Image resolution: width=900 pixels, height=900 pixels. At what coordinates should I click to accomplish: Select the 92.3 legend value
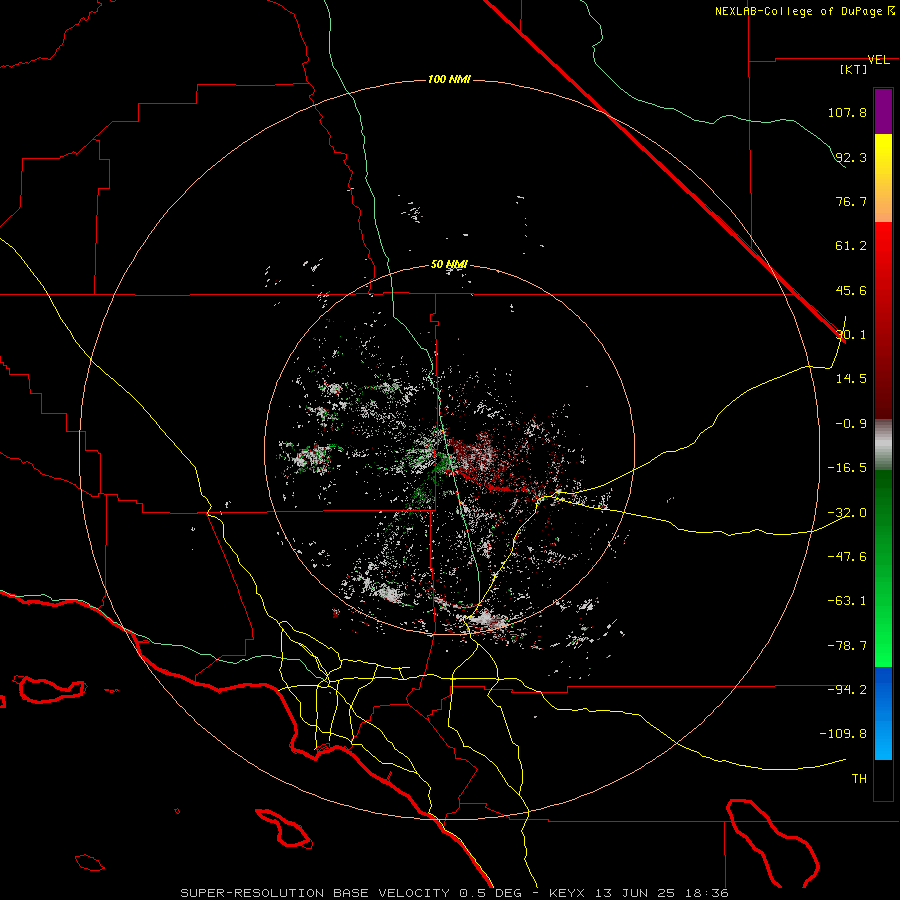(851, 157)
